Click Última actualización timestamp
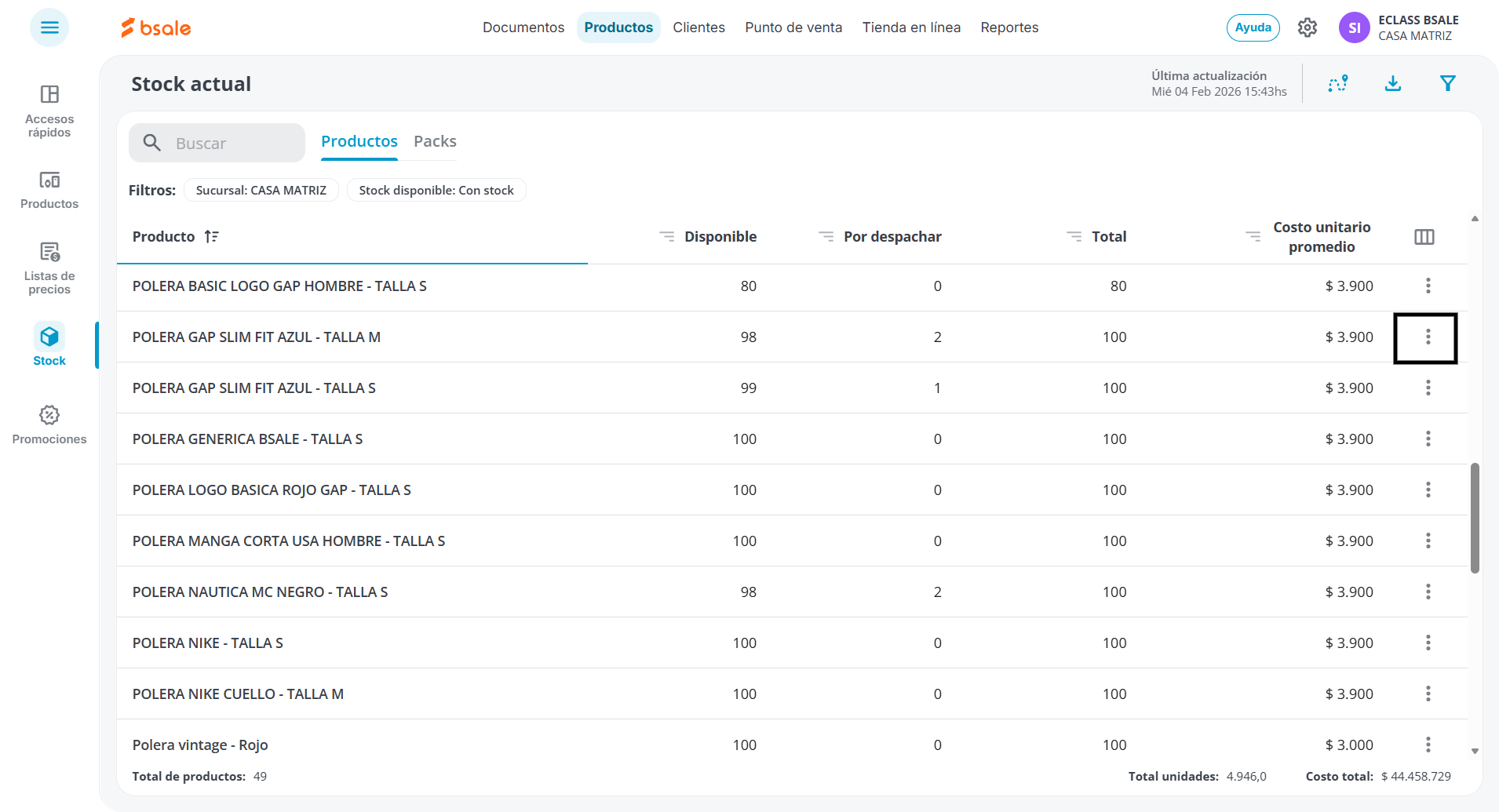This screenshot has width=1499, height=812. [1219, 83]
